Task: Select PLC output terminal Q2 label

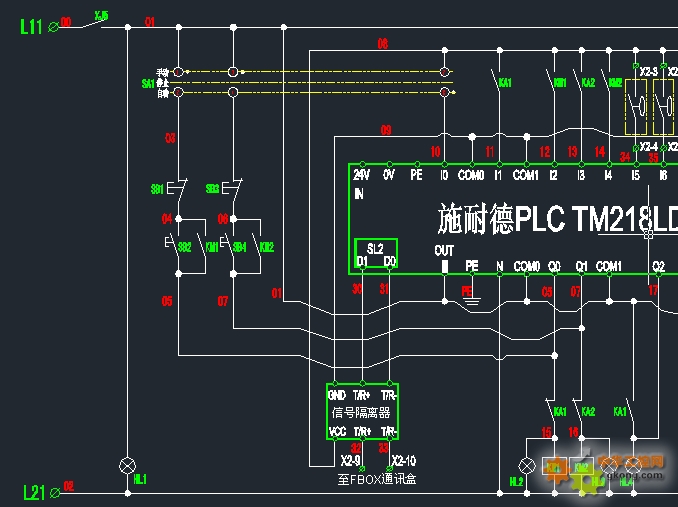Action: [x=658, y=266]
